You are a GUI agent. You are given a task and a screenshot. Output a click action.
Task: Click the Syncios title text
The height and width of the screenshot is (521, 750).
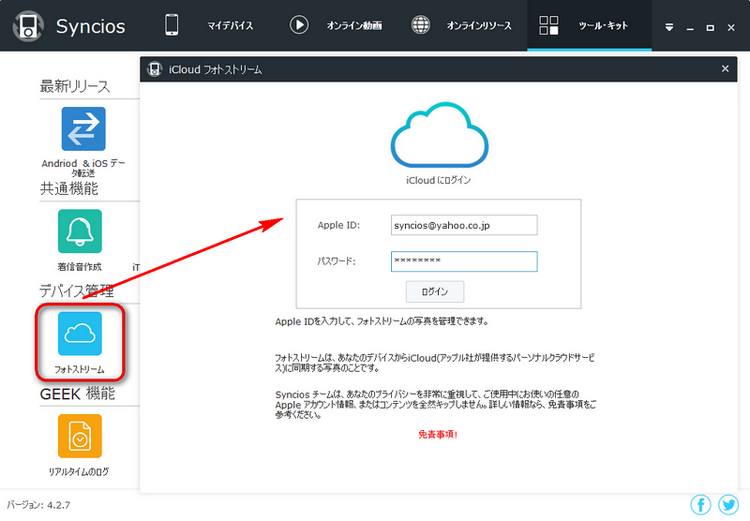click(x=90, y=26)
